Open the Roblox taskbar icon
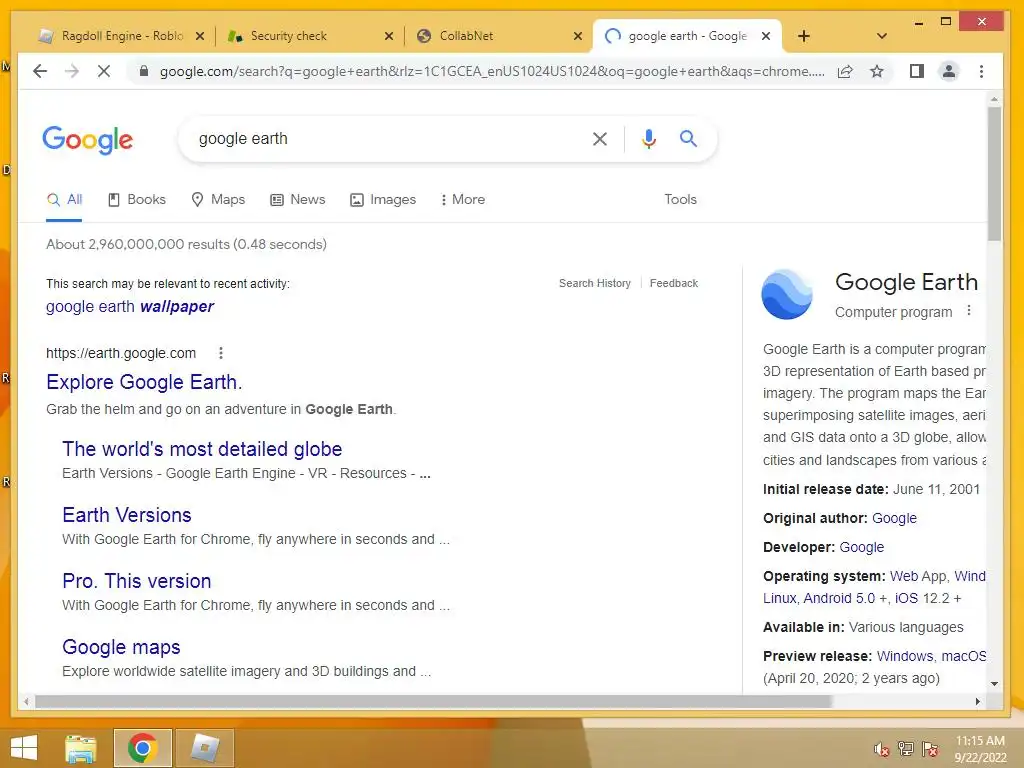Image resolution: width=1024 pixels, height=768 pixels. coord(204,748)
